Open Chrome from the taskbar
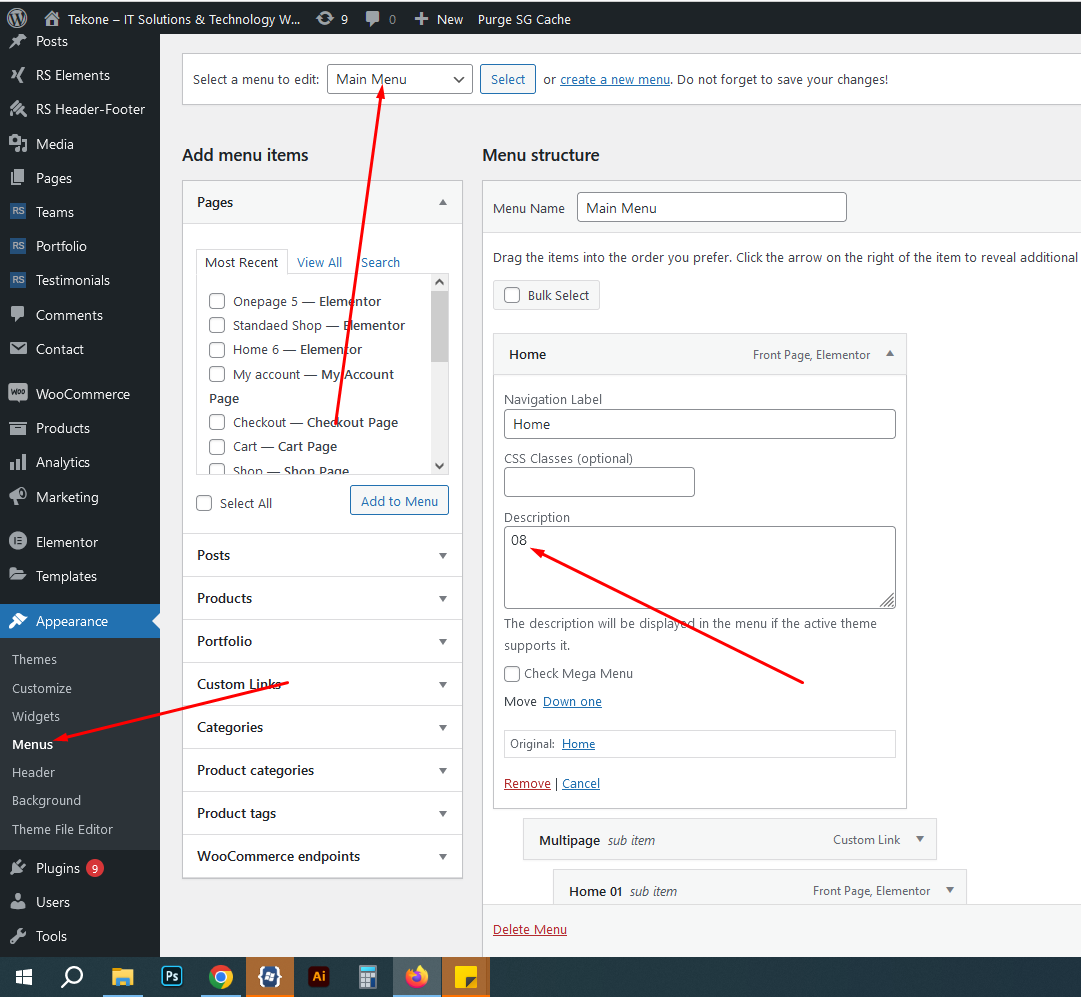The width and height of the screenshot is (1081, 997). click(221, 977)
